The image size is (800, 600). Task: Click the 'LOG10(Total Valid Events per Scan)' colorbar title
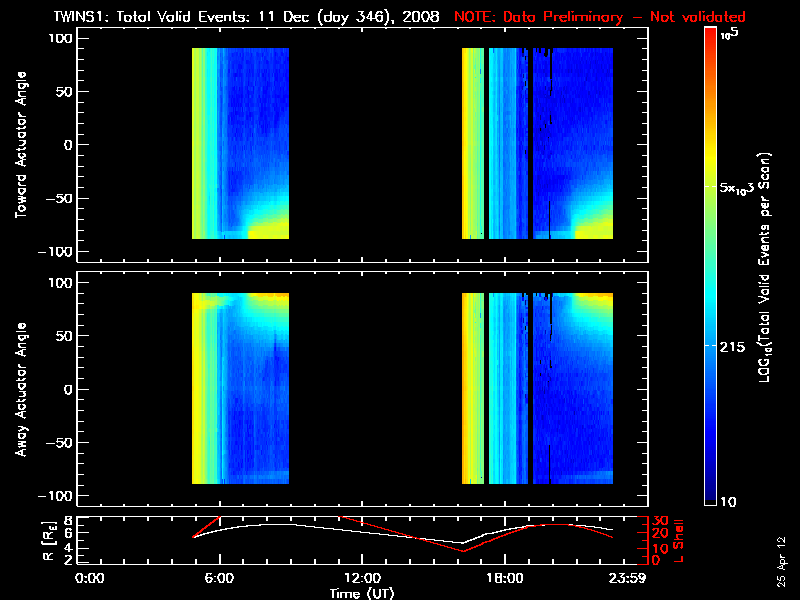764,267
